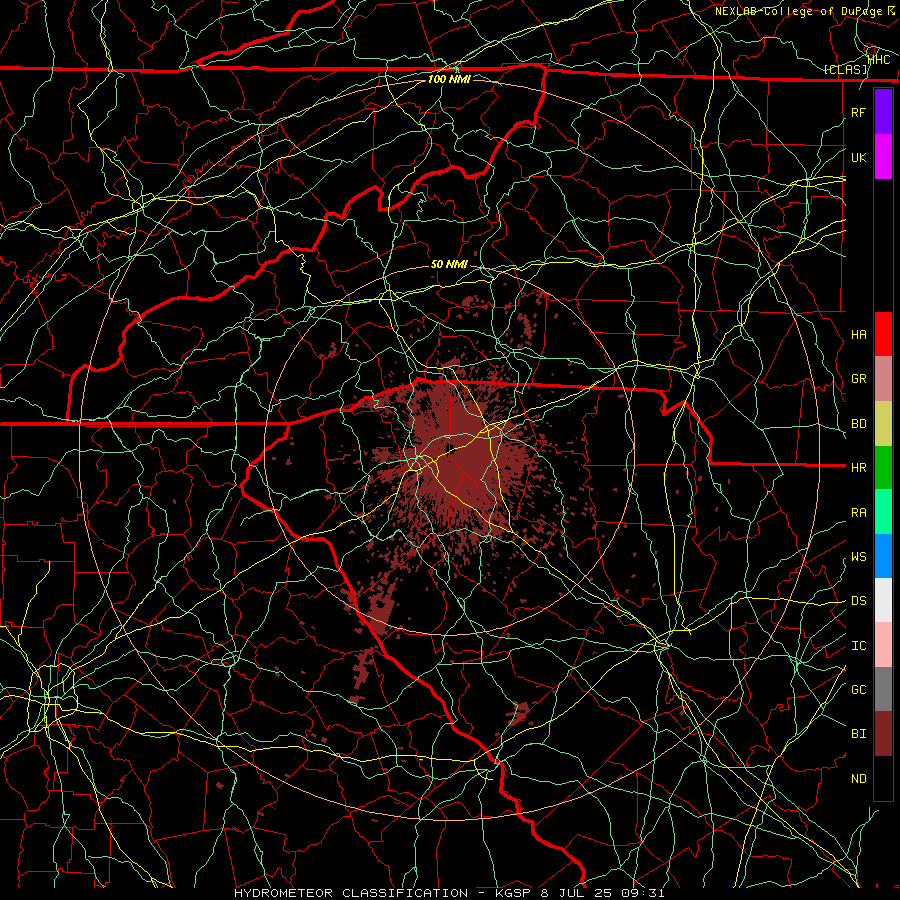Click the UK magenta legend swatch
The image size is (900, 900).
tap(883, 157)
